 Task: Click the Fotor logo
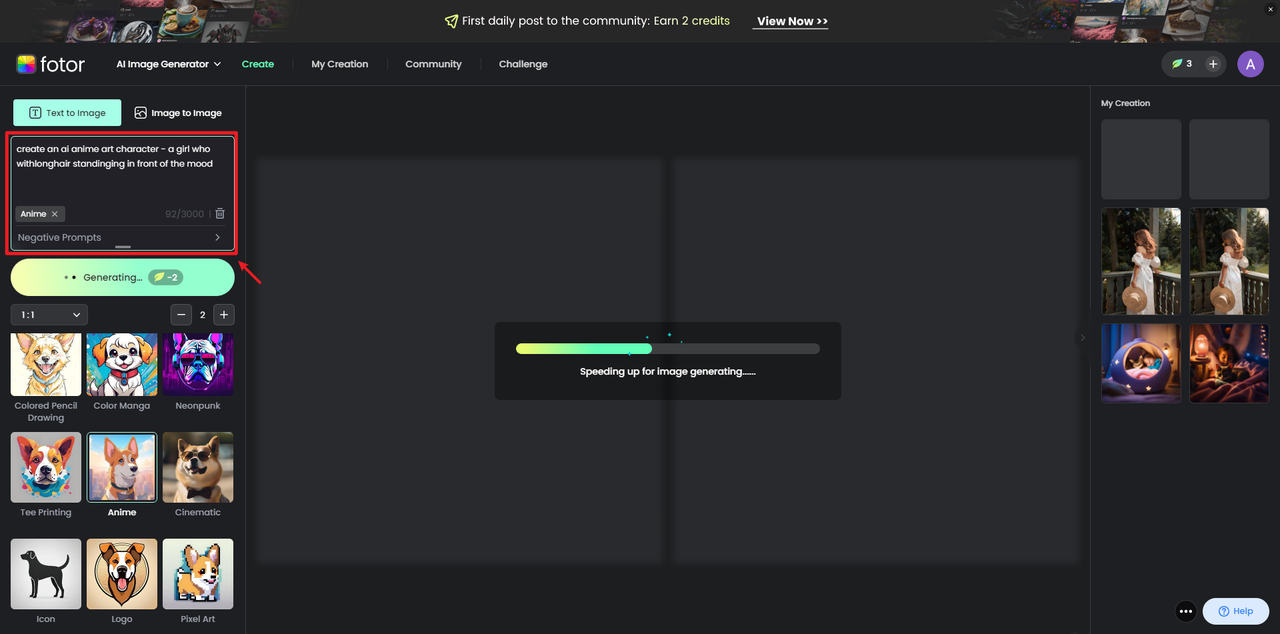51,64
